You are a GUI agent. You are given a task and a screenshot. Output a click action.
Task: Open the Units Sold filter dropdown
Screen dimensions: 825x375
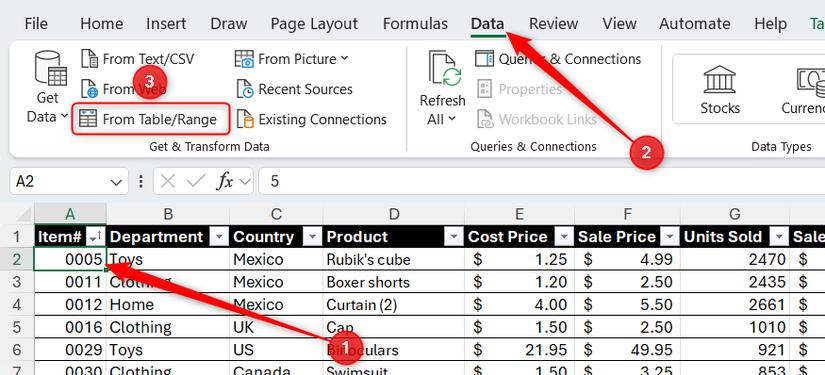[x=779, y=237]
